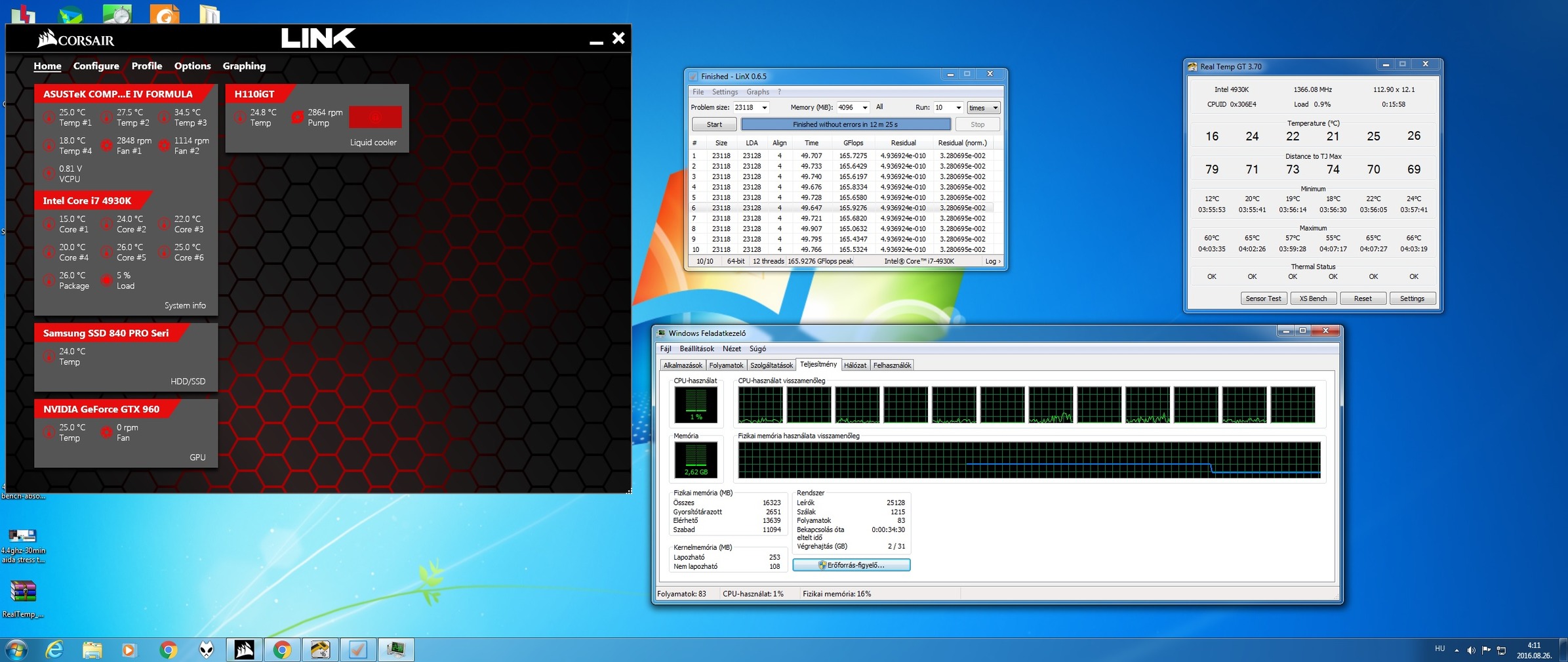
Task: Open Task Manager icon in taskbar
Action: [395, 650]
